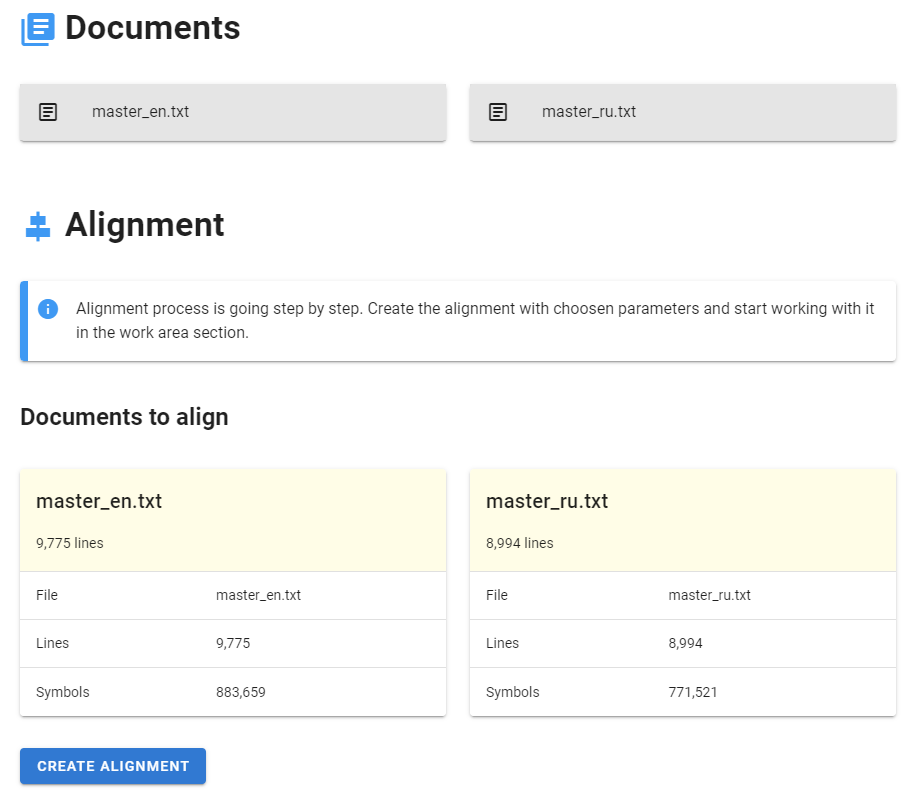Click the file icon beside master_en.txt
912x798 pixels.
point(48,112)
